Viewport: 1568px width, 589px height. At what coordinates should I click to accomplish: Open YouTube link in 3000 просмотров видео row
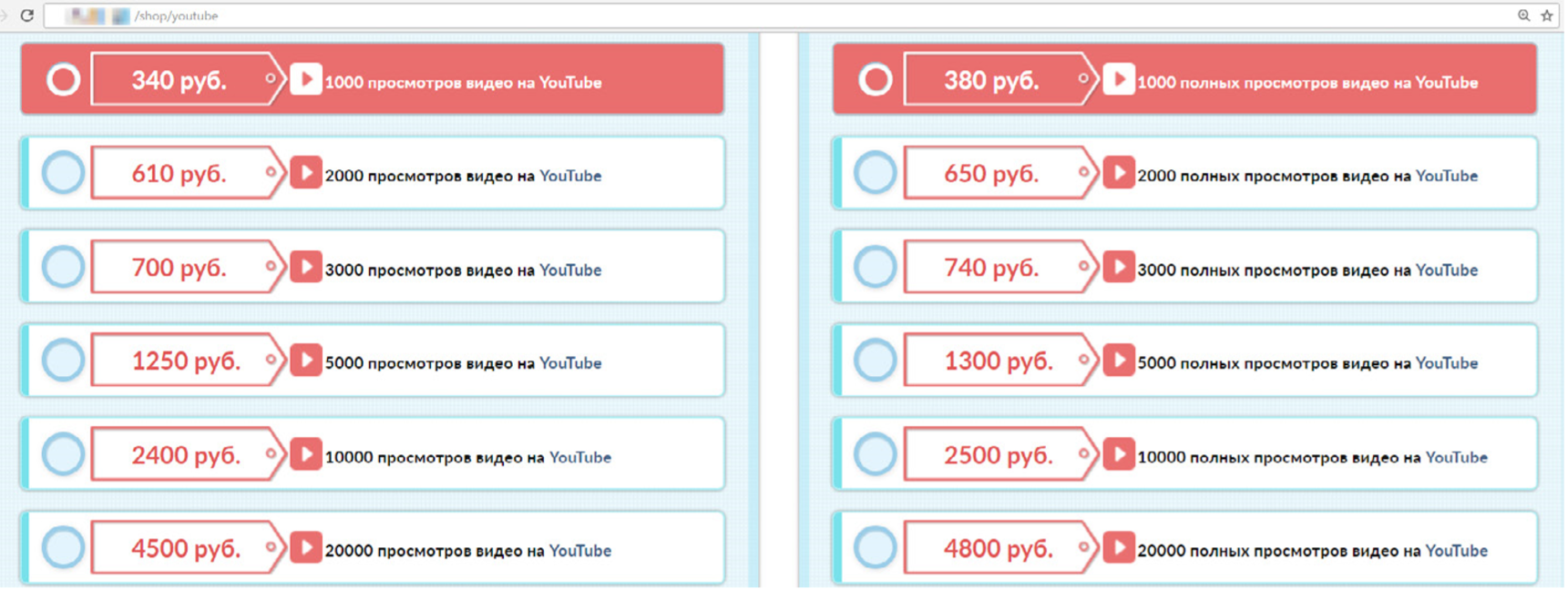pyautogui.click(x=570, y=269)
